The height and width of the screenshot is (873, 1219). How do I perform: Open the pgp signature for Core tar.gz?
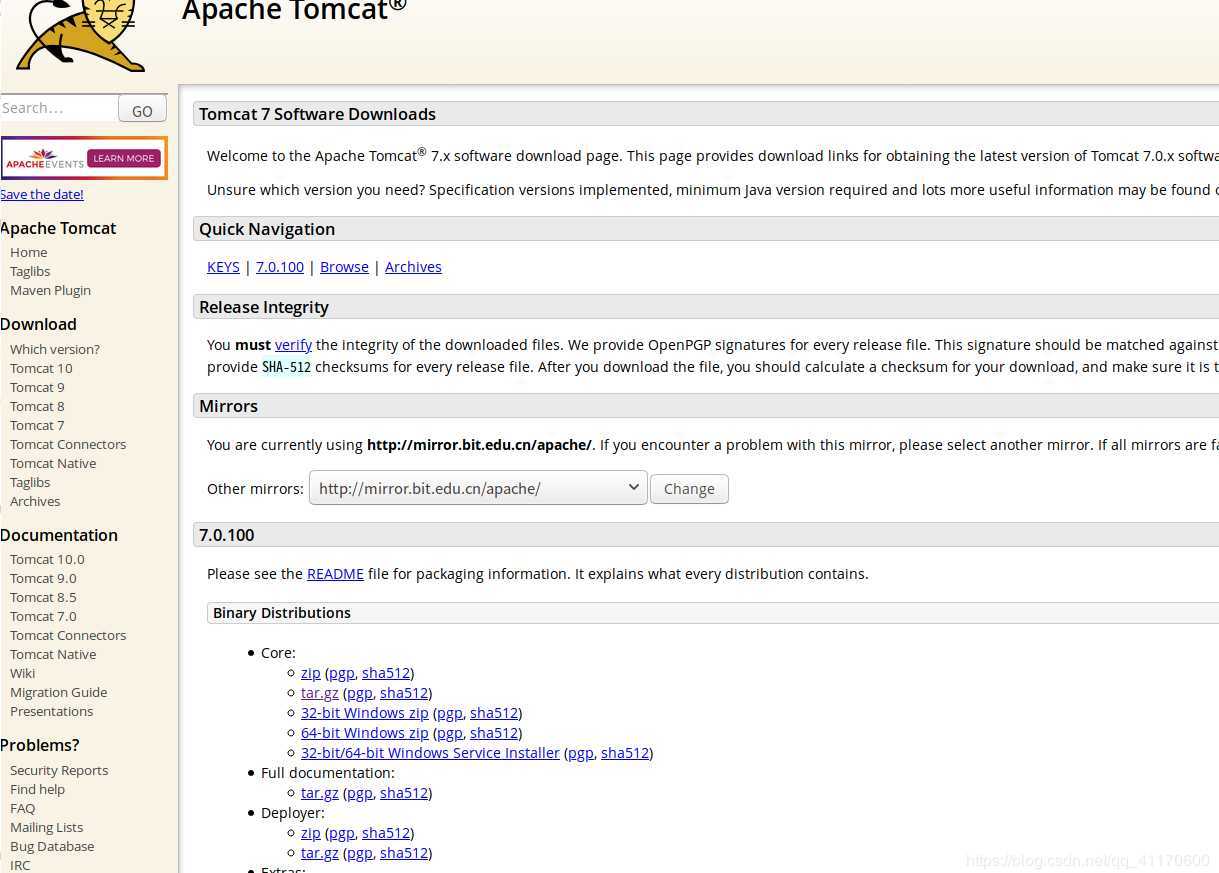(360, 693)
